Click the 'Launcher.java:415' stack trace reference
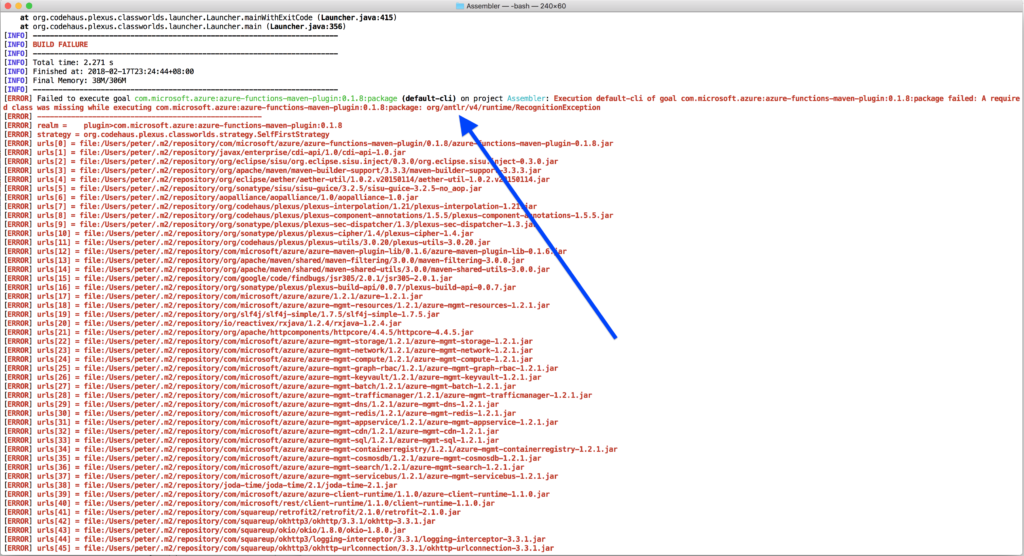The image size is (1024, 556). pos(357,18)
